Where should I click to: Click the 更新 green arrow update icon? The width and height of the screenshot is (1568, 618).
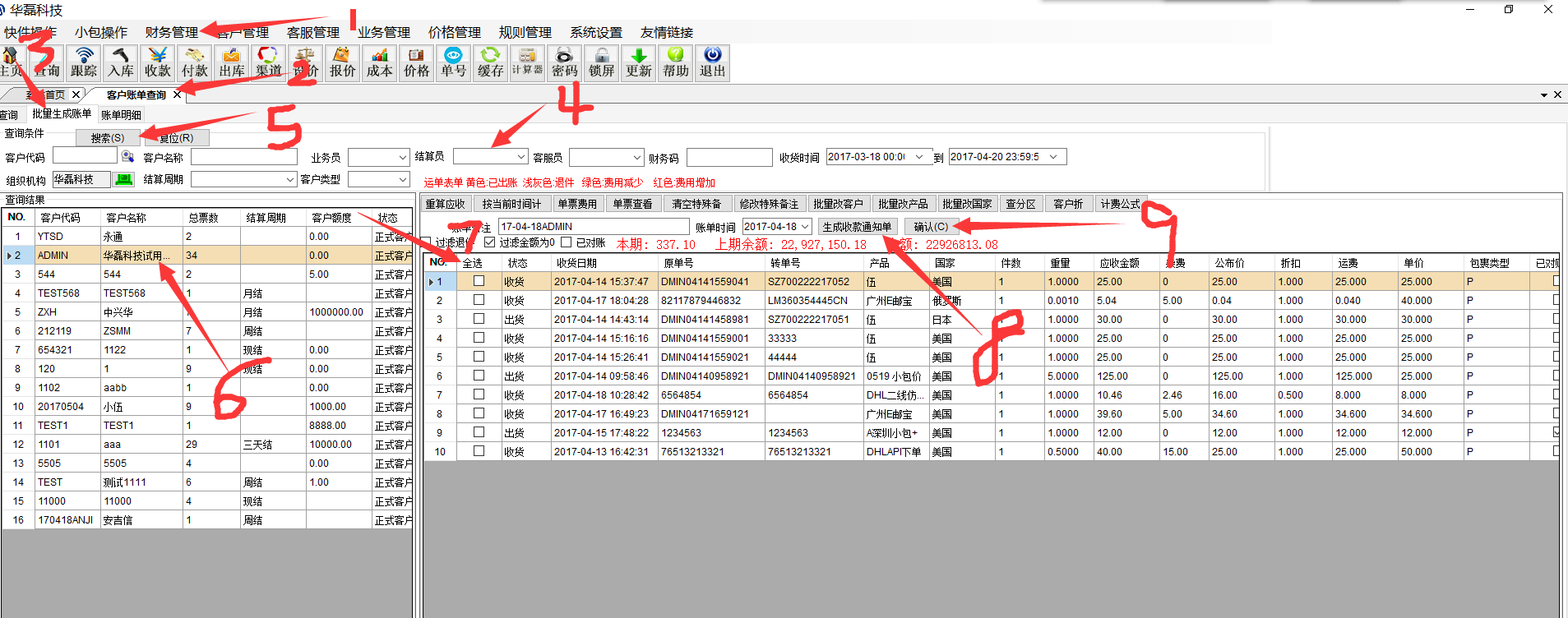pos(638,62)
